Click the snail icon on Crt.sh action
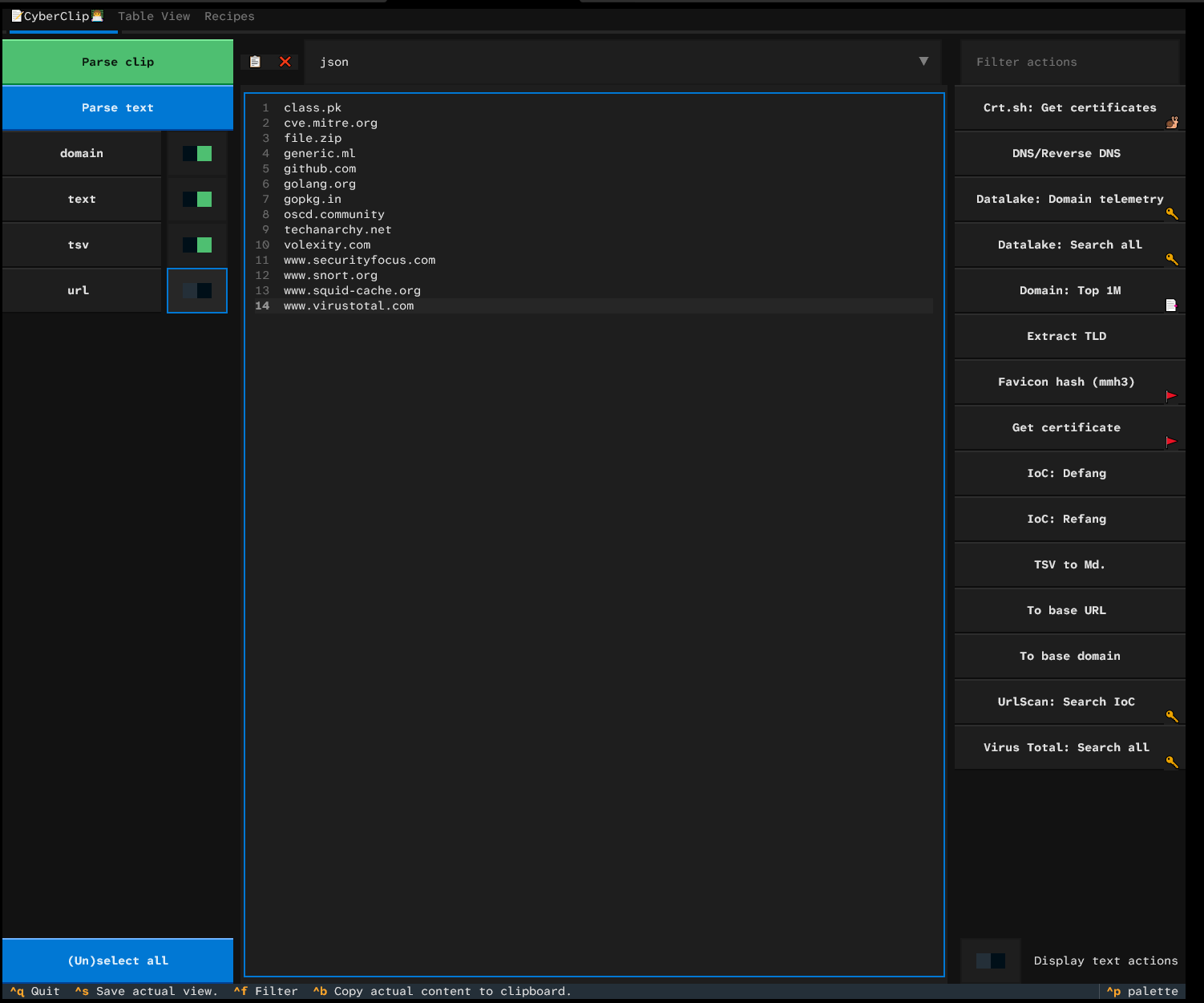This screenshot has height=1003, width=1204. (x=1172, y=123)
